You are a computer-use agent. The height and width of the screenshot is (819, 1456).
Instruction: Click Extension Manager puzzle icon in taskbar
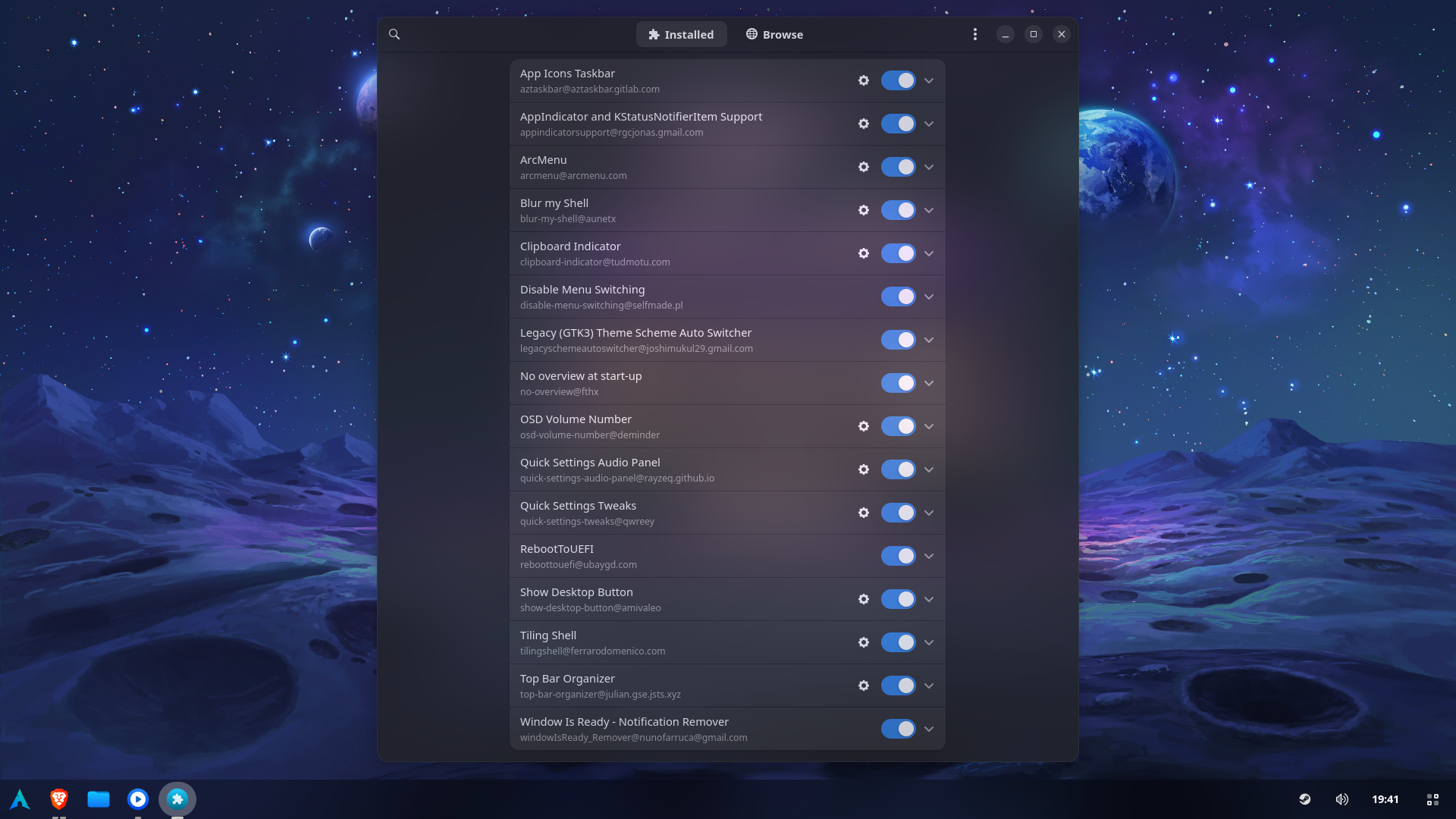coord(177,799)
